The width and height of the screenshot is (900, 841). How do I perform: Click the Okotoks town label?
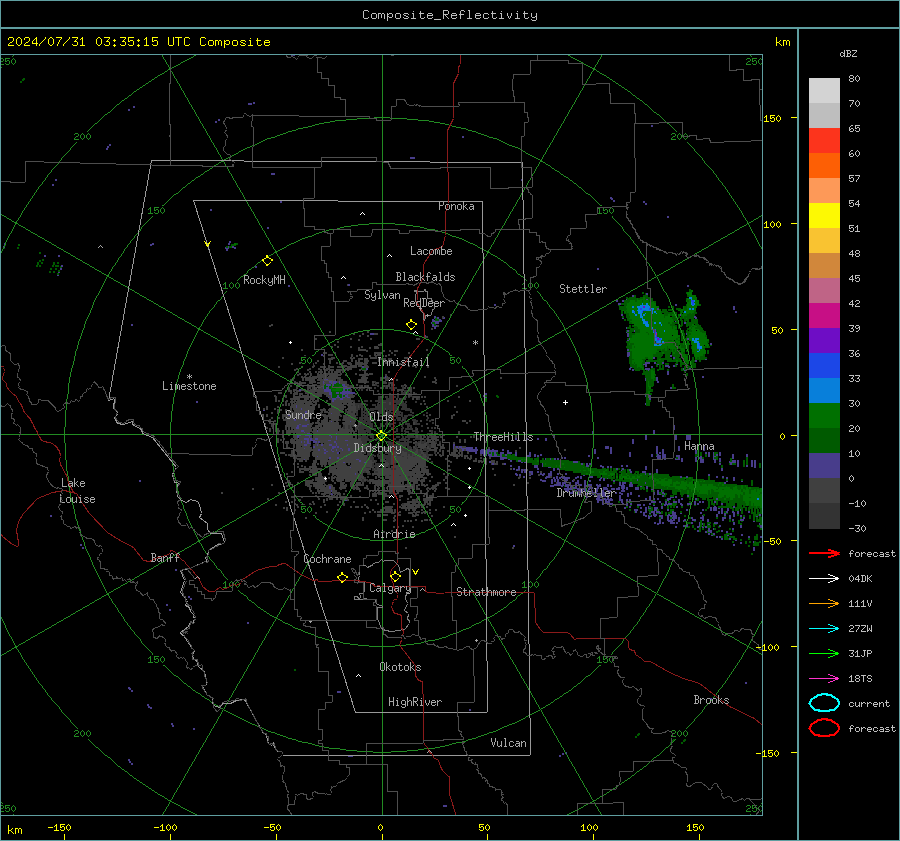(400, 667)
